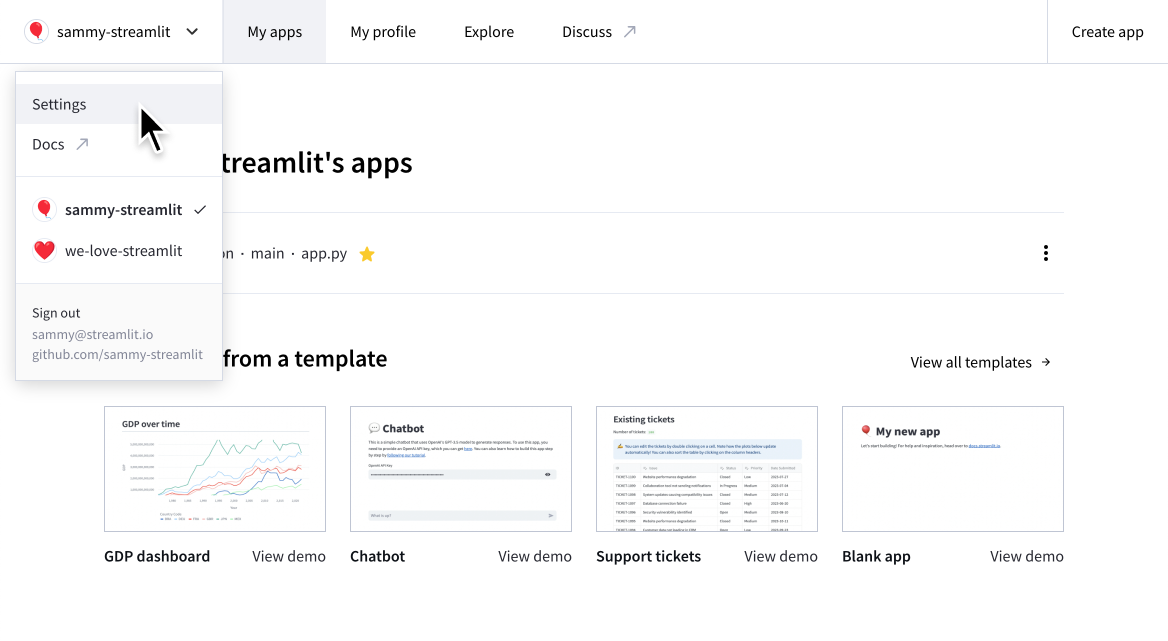Unfavorite the app by clicking the yellow star
1168x641 pixels.
366,253
